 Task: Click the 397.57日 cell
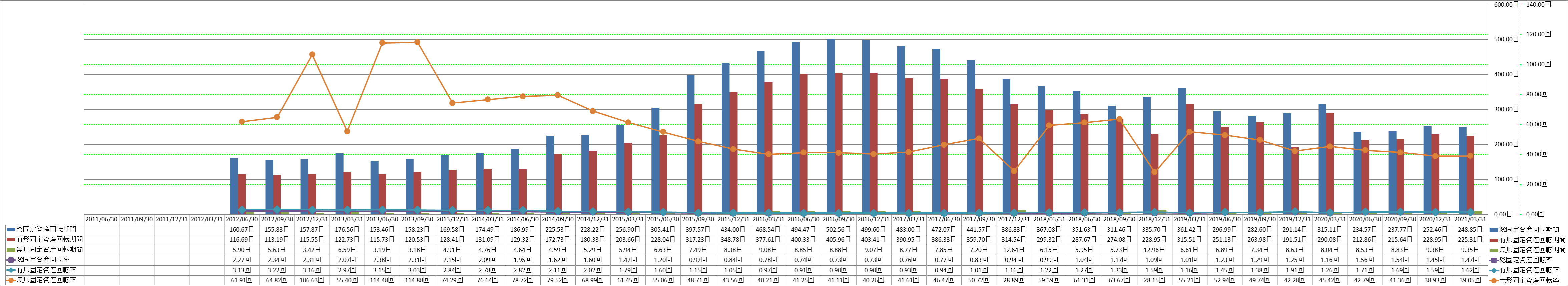click(x=698, y=229)
